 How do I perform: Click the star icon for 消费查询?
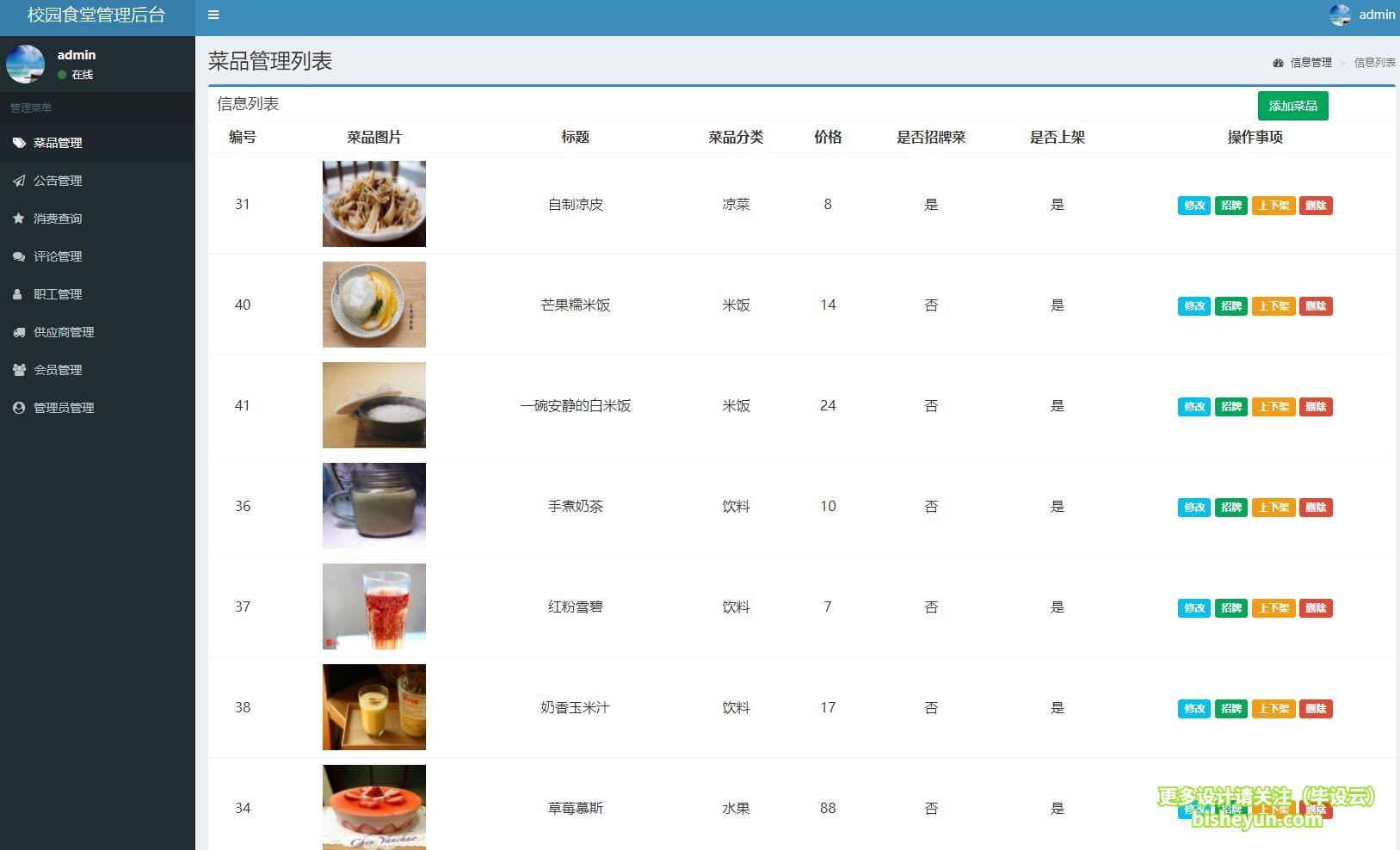[x=19, y=219]
